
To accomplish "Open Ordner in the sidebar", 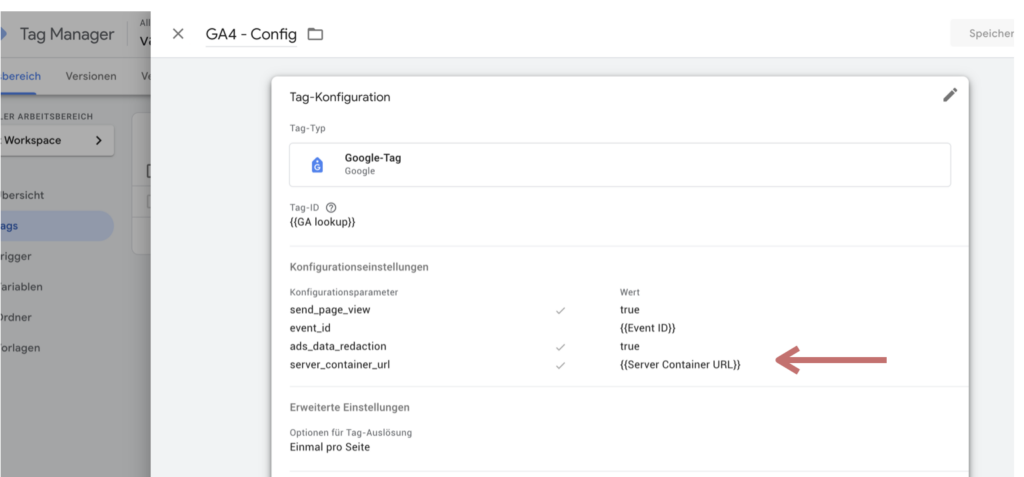I will 16,318.
